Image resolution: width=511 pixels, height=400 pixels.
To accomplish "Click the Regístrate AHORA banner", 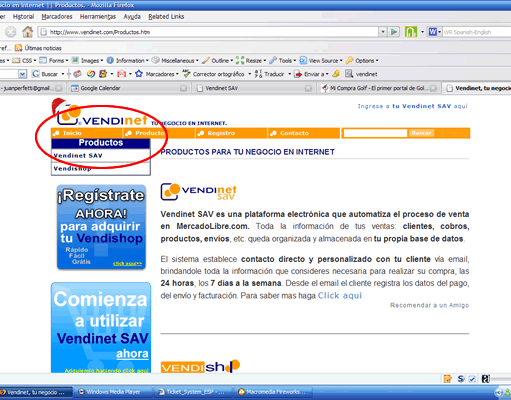I will click(x=101, y=227).
